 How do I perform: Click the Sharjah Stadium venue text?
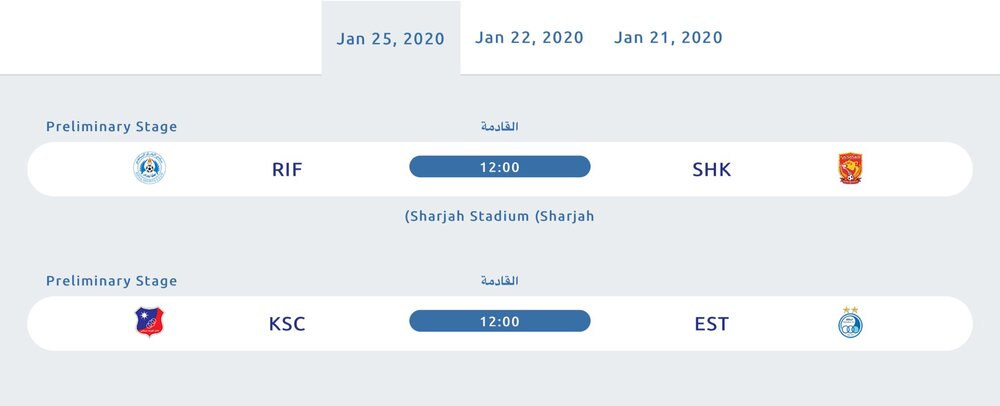coord(499,216)
